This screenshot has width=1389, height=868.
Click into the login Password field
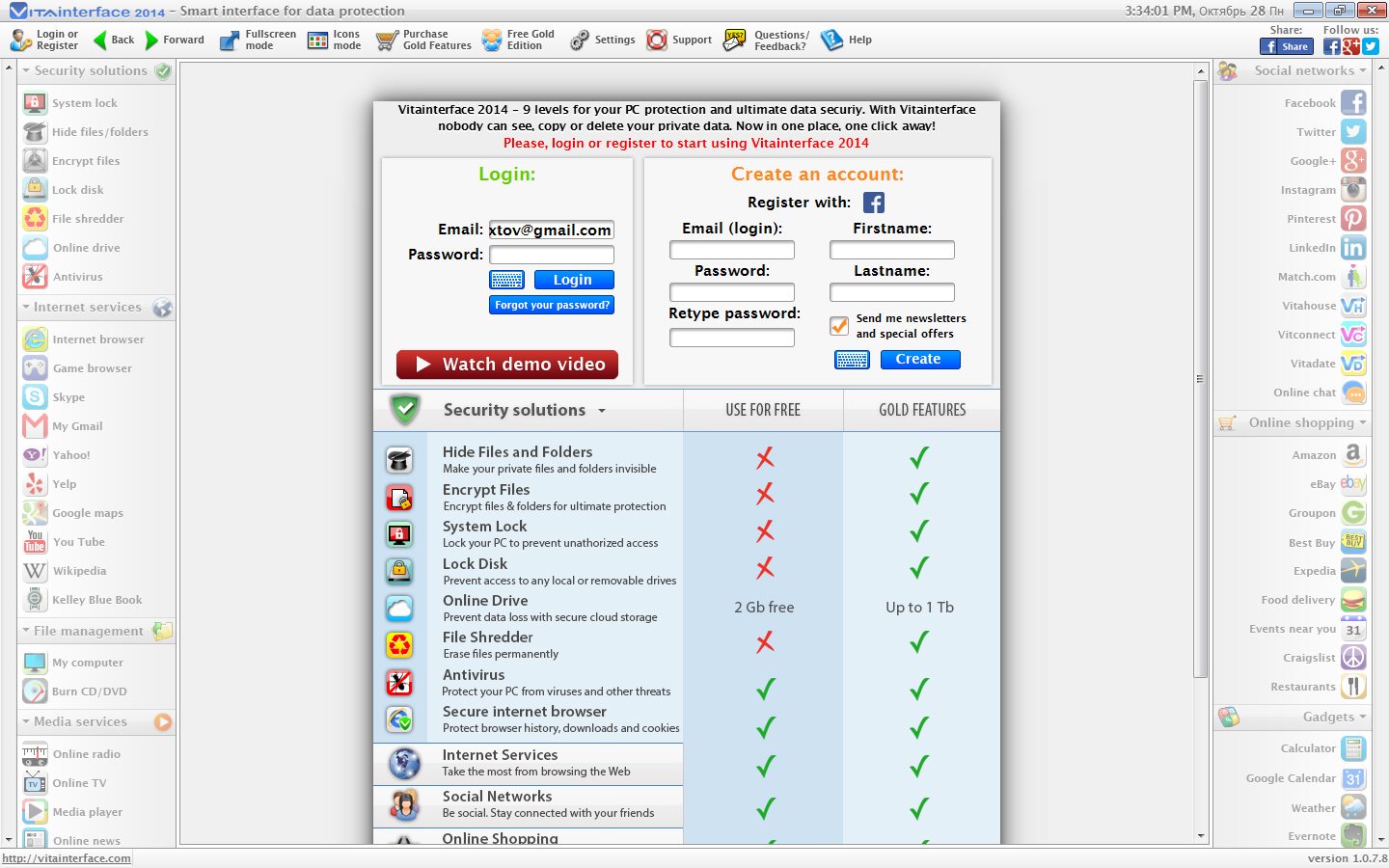pyautogui.click(x=552, y=255)
